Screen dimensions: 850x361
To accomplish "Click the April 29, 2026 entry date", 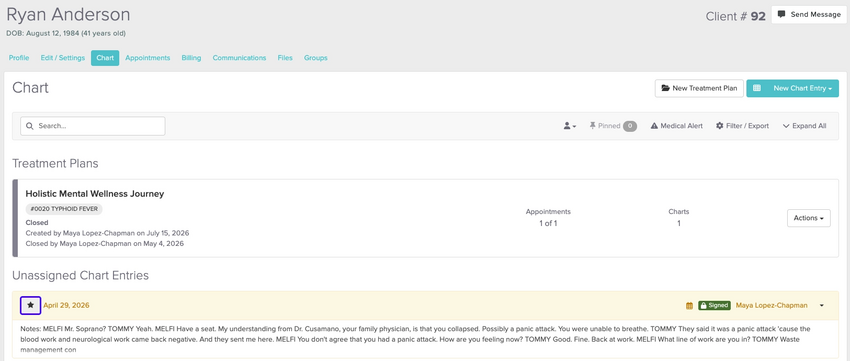I will pyautogui.click(x=66, y=306).
